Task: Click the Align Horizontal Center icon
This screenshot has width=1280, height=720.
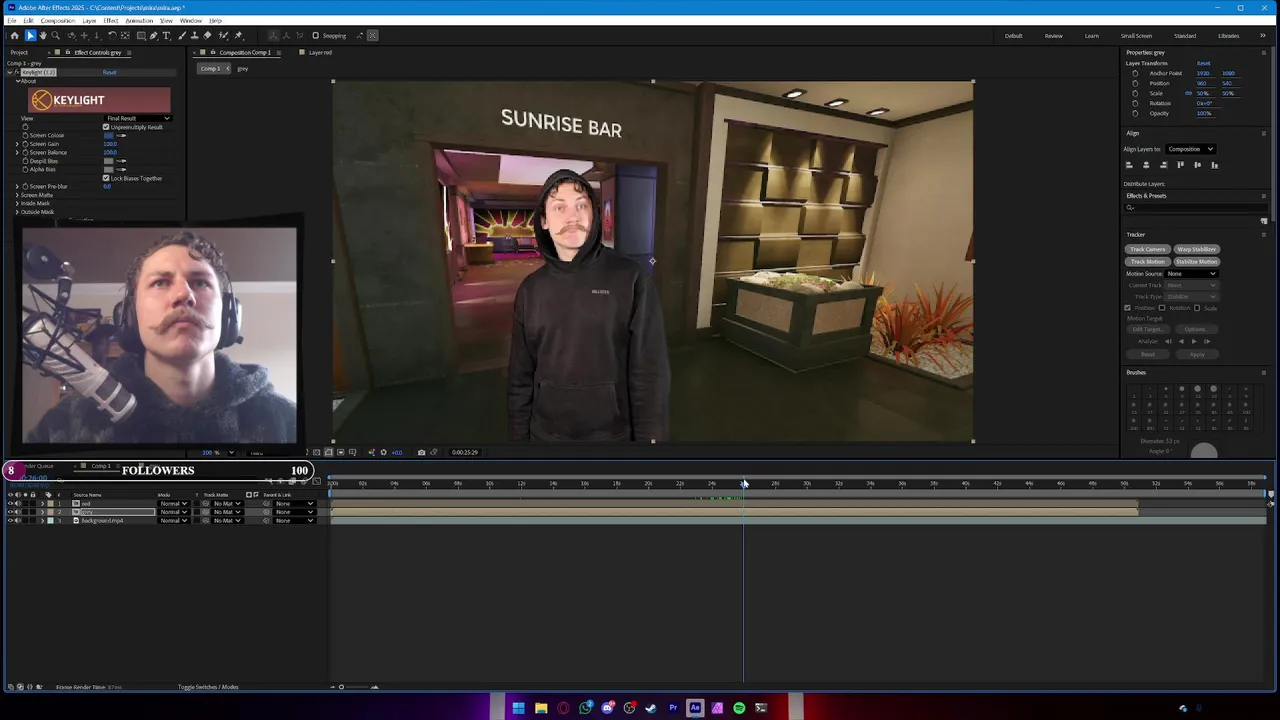Action: click(1146, 165)
